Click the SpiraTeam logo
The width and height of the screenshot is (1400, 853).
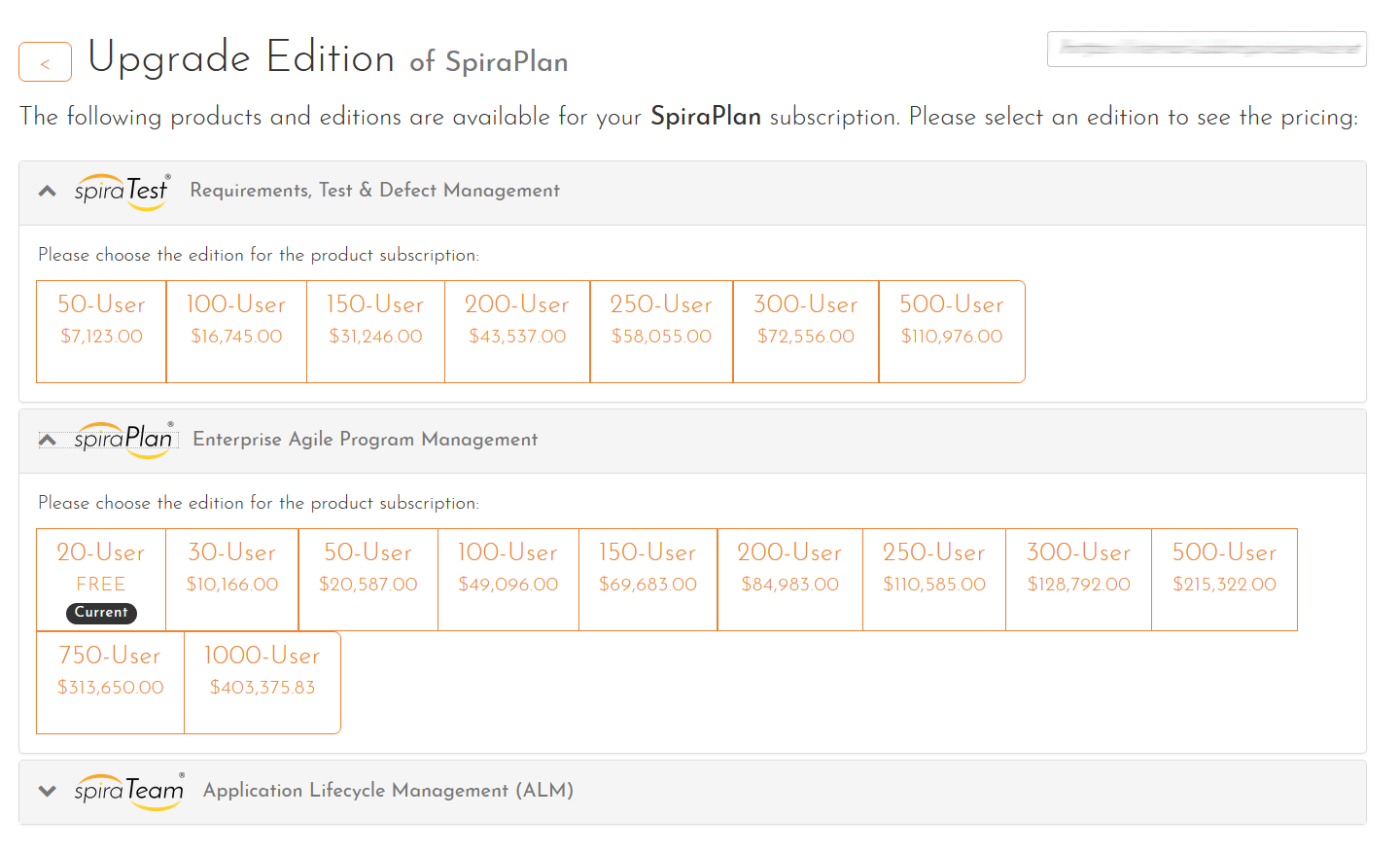coord(128,791)
